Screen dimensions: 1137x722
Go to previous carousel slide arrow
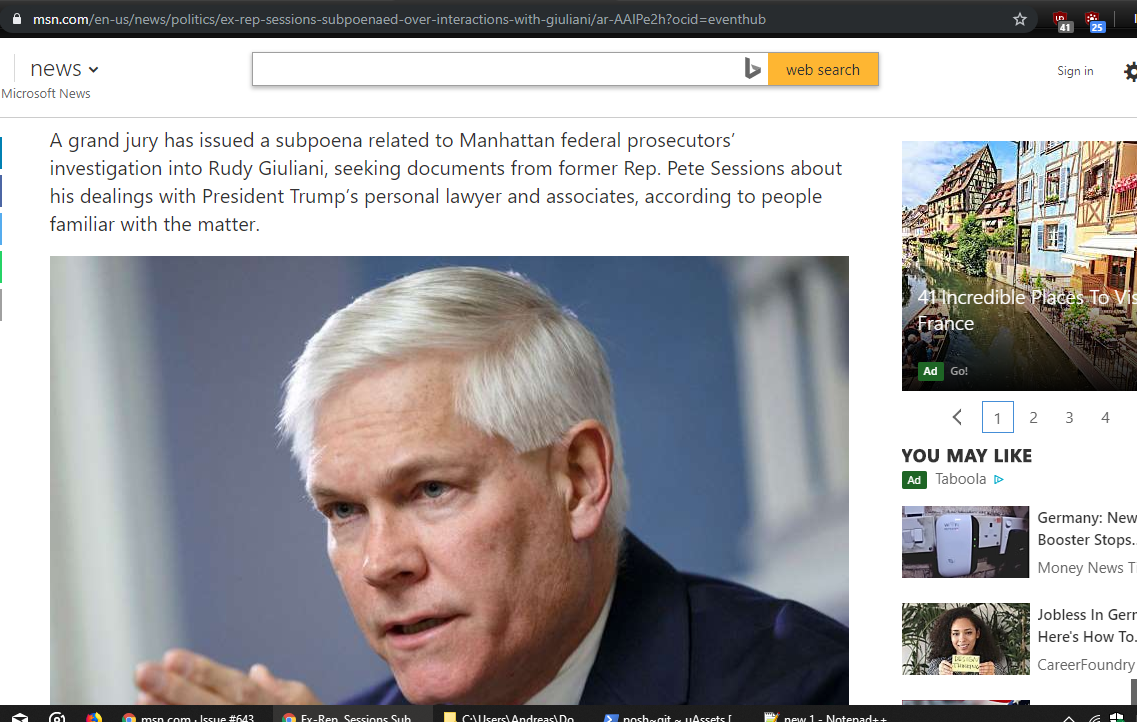pos(957,417)
